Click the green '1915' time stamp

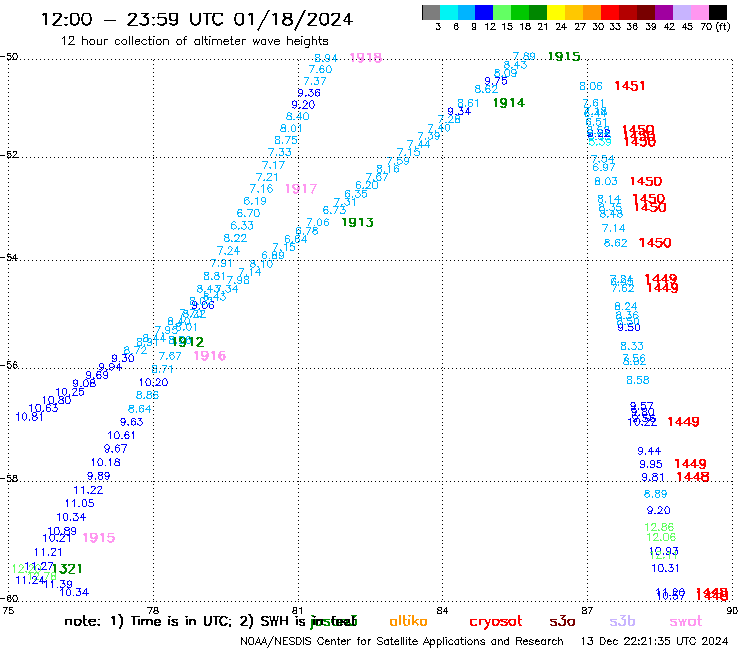564,57
